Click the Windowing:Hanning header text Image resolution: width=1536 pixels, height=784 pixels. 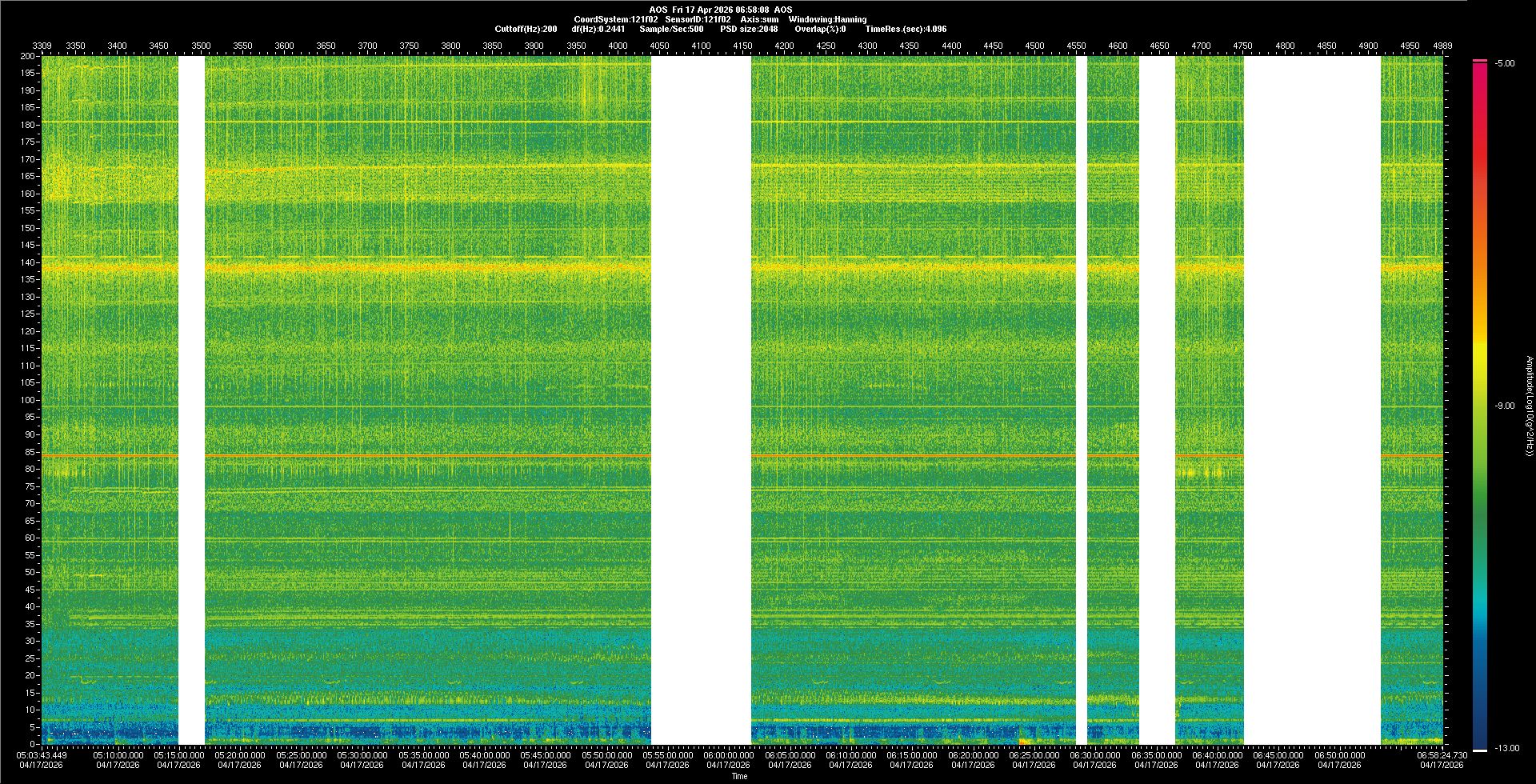tap(826, 19)
